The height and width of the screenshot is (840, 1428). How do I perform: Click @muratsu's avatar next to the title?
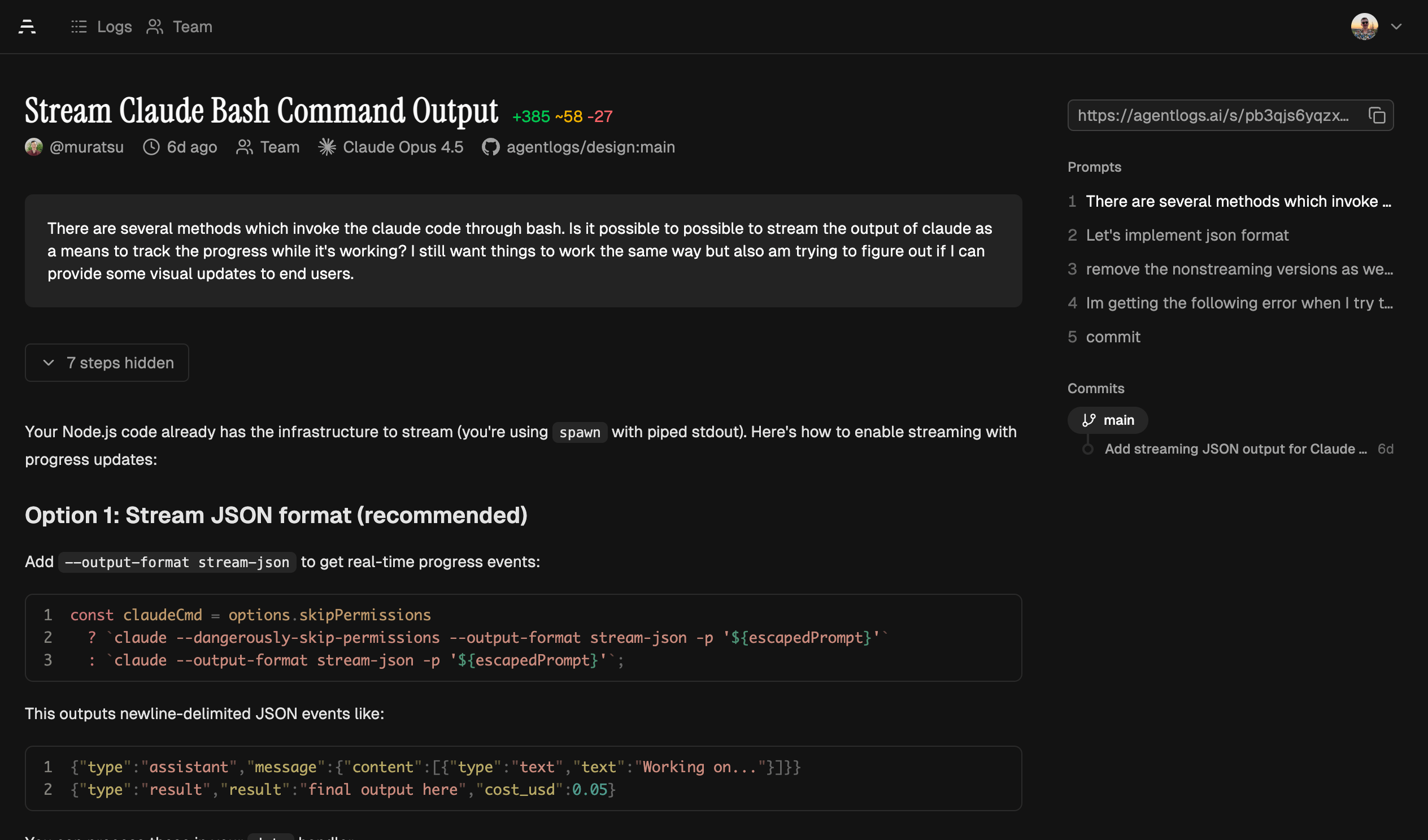(34, 147)
